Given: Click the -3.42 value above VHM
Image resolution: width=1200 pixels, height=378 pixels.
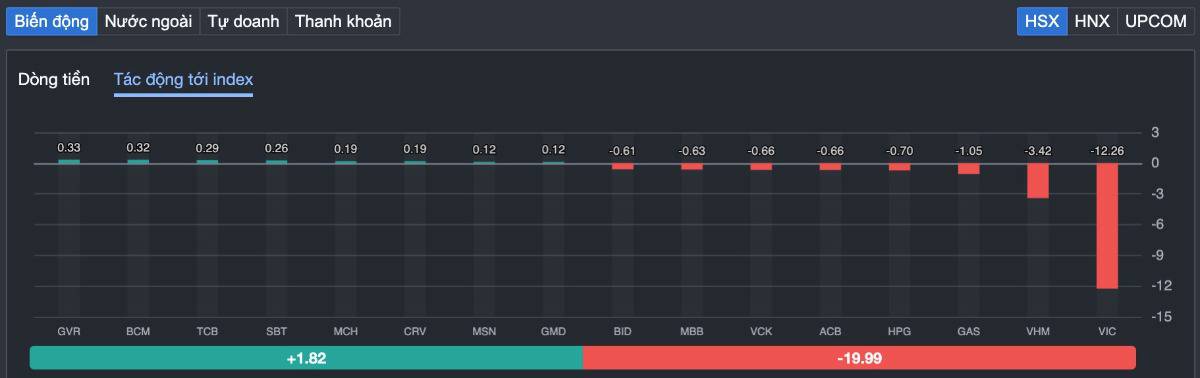Looking at the screenshot, I should [1037, 151].
